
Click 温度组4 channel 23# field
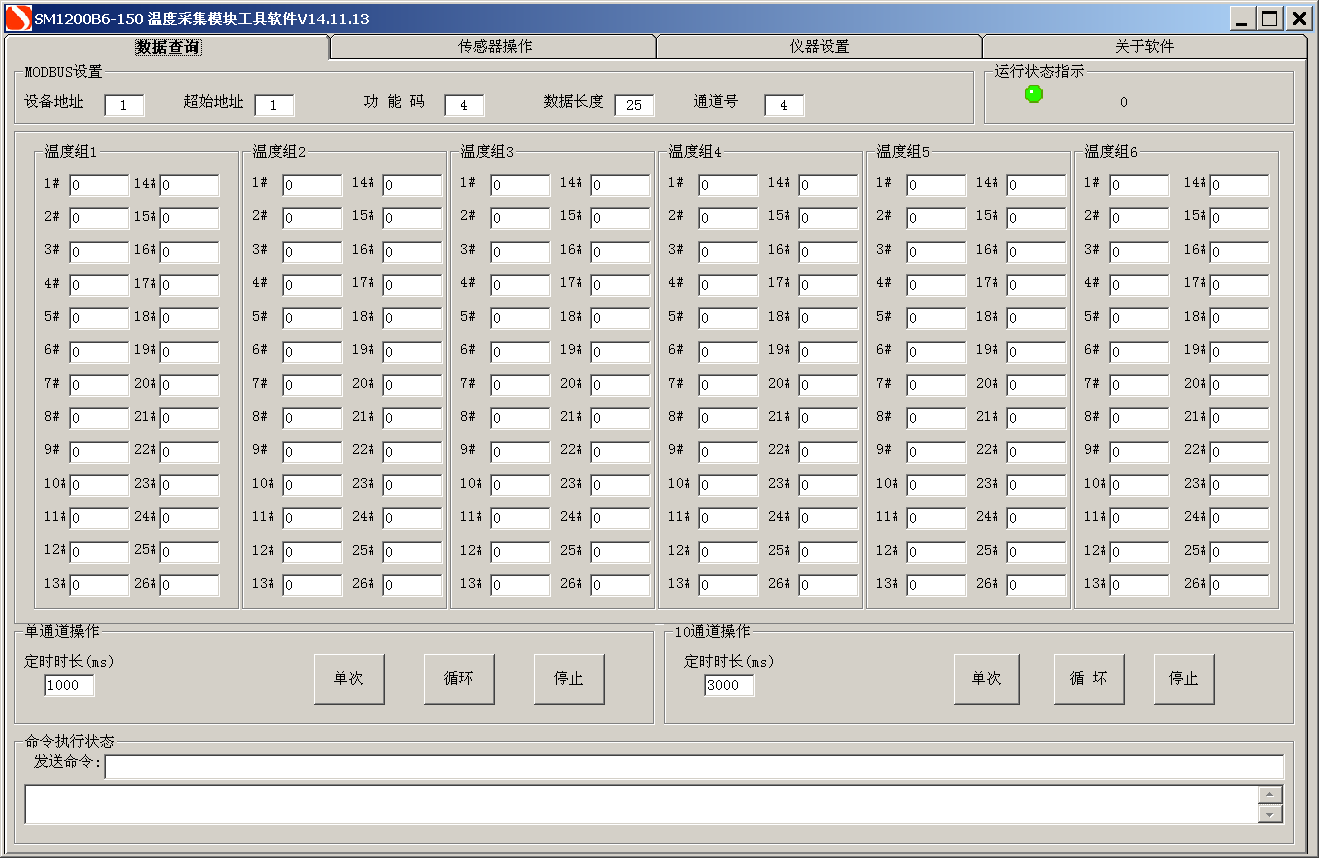click(828, 485)
